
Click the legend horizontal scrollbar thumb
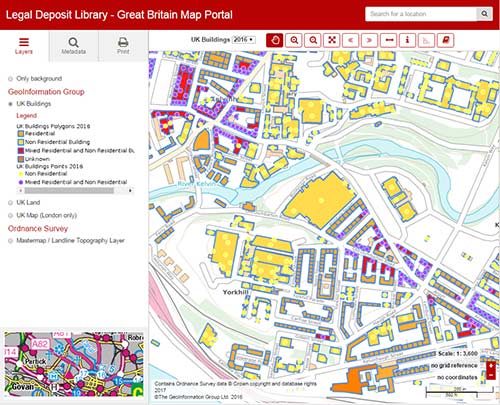pyautogui.click(x=69, y=191)
